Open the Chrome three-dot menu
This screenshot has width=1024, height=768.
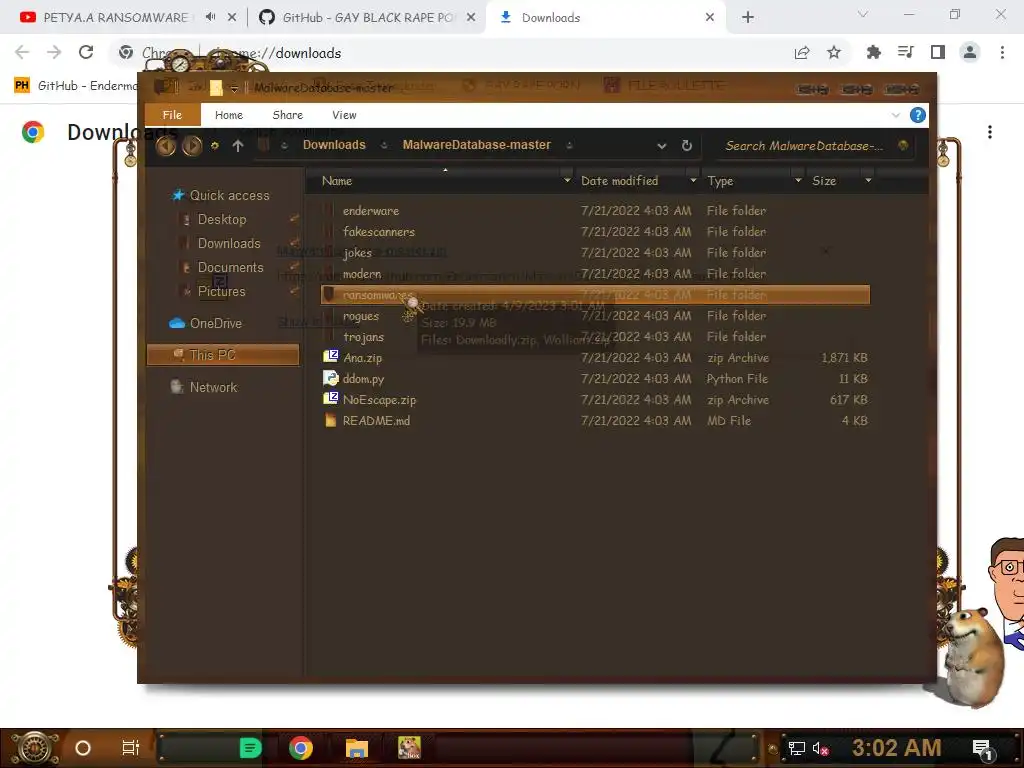1002,52
